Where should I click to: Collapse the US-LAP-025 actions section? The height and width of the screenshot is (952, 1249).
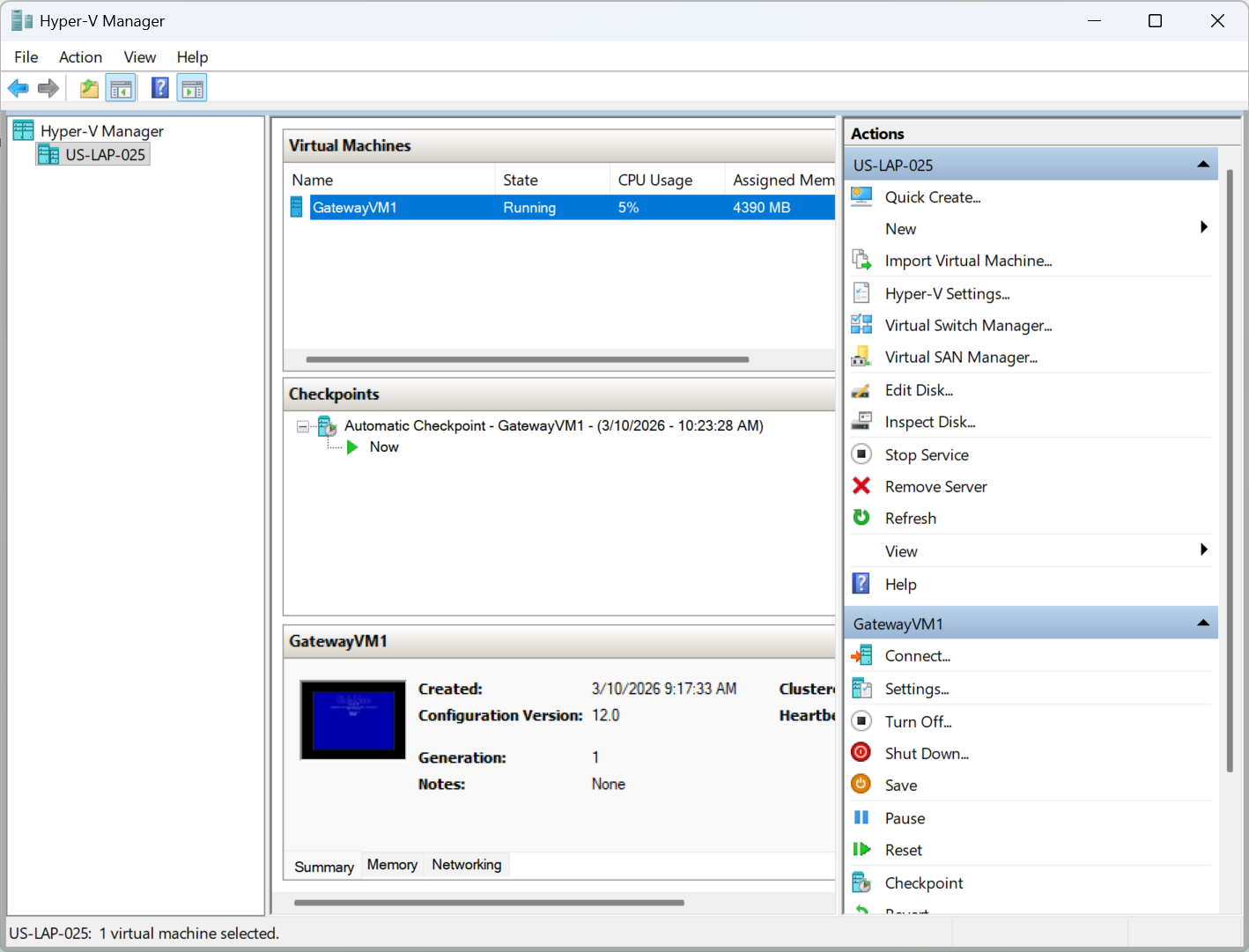click(1203, 165)
